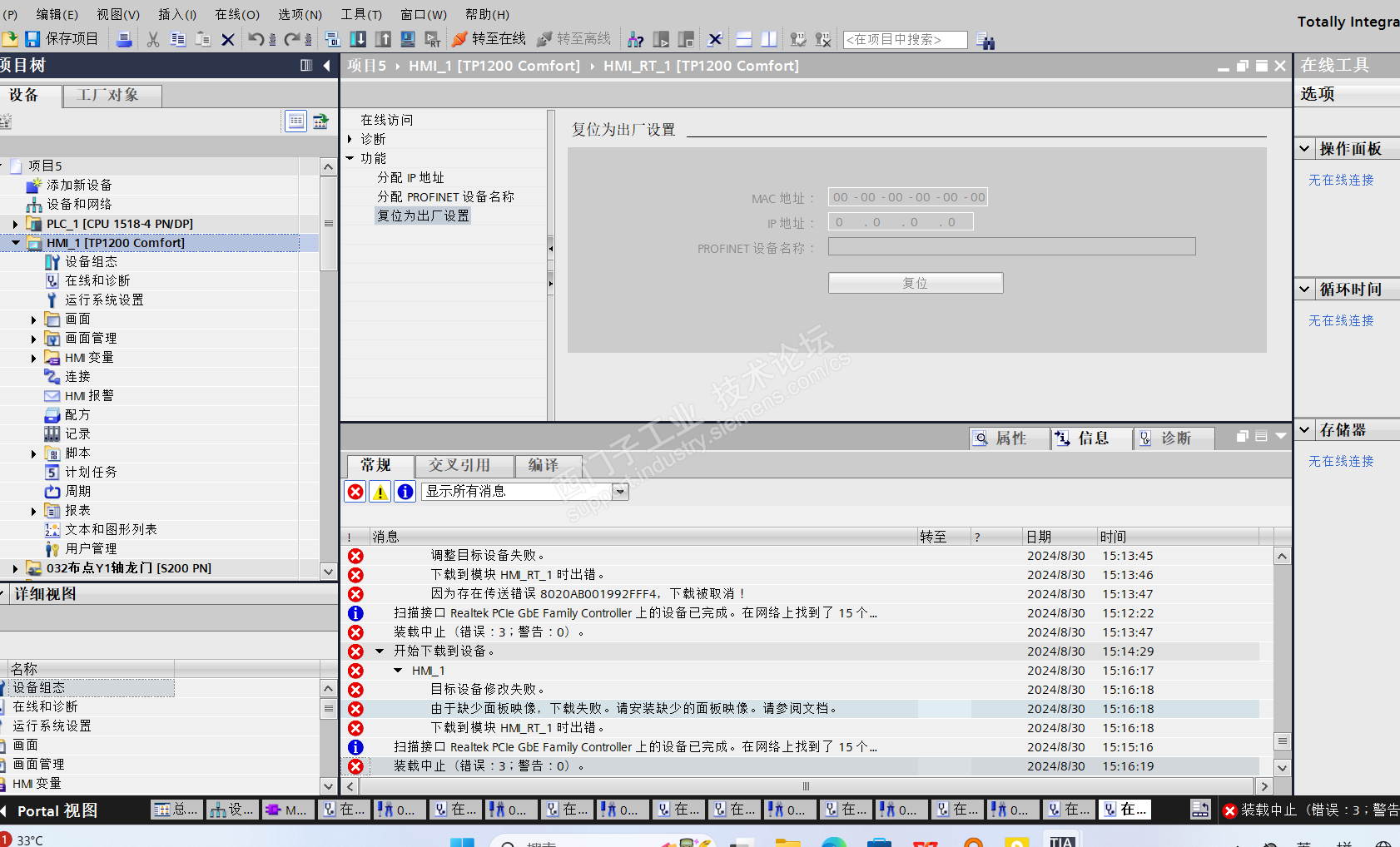This screenshot has height=847, width=1400.
Task: Open the 编辑(E) menu
Action: click(57, 14)
